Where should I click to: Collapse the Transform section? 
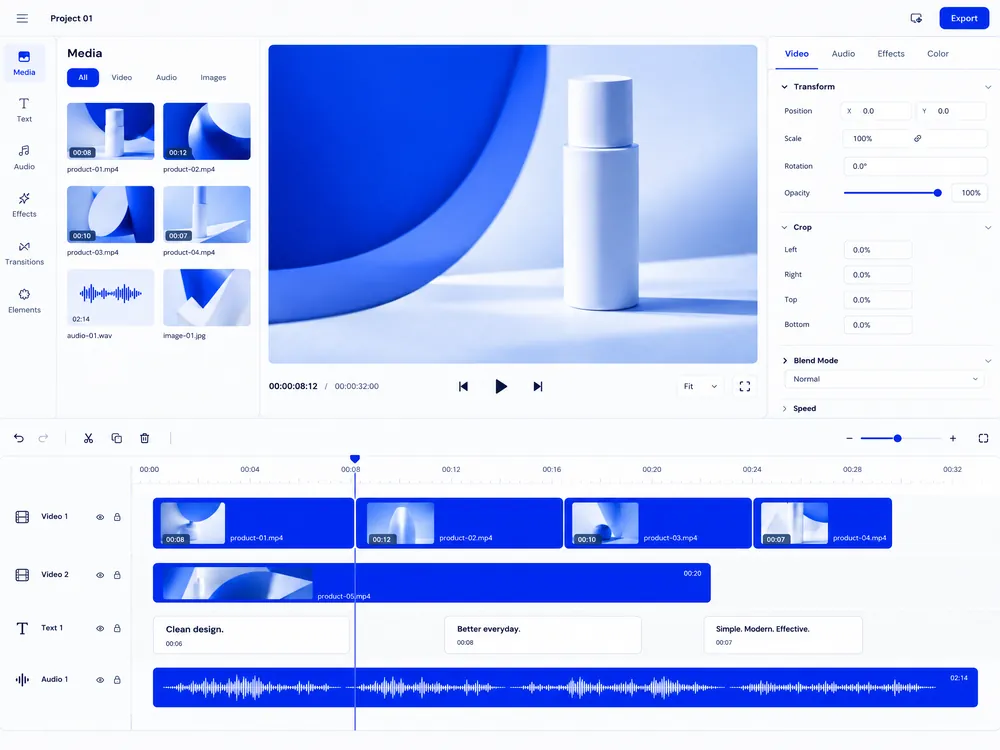tap(784, 87)
